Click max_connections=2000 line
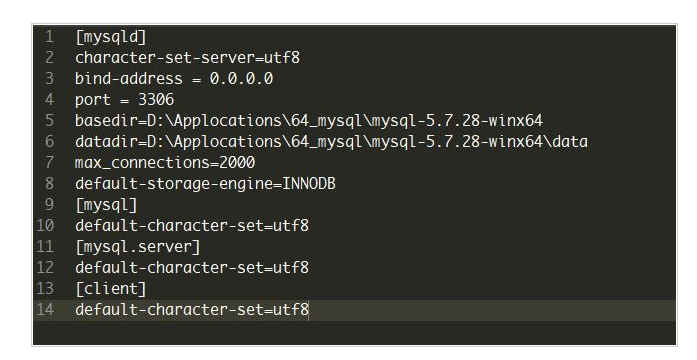This screenshot has width=697, height=360. [x=164, y=163]
